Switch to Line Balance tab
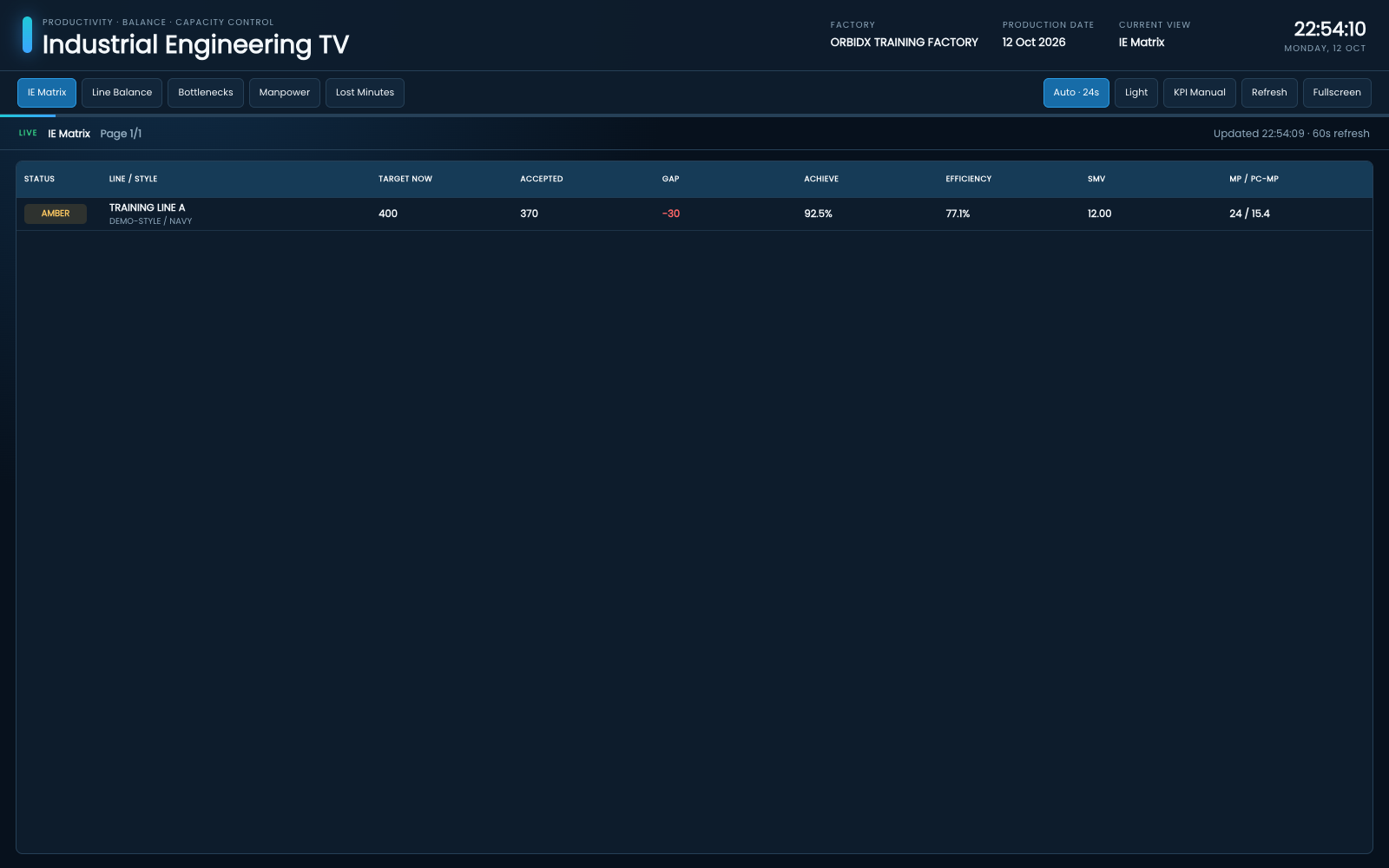The width and height of the screenshot is (1389, 868). tap(122, 93)
